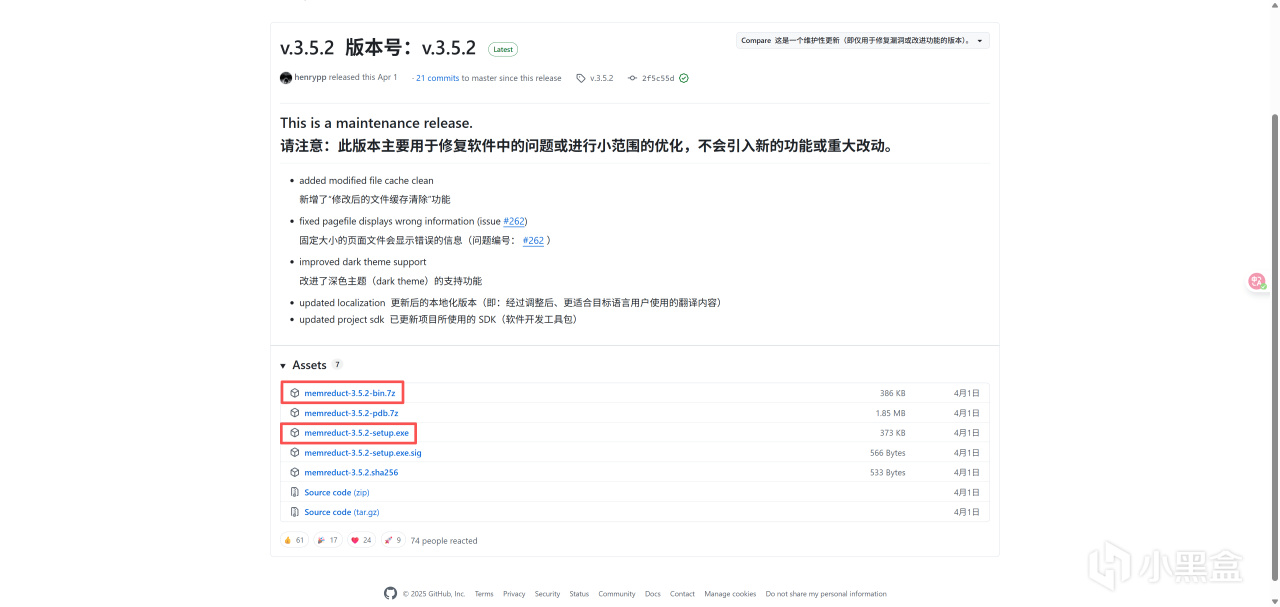React with heart (24)
This screenshot has width=1280, height=607.
pyautogui.click(x=361, y=540)
